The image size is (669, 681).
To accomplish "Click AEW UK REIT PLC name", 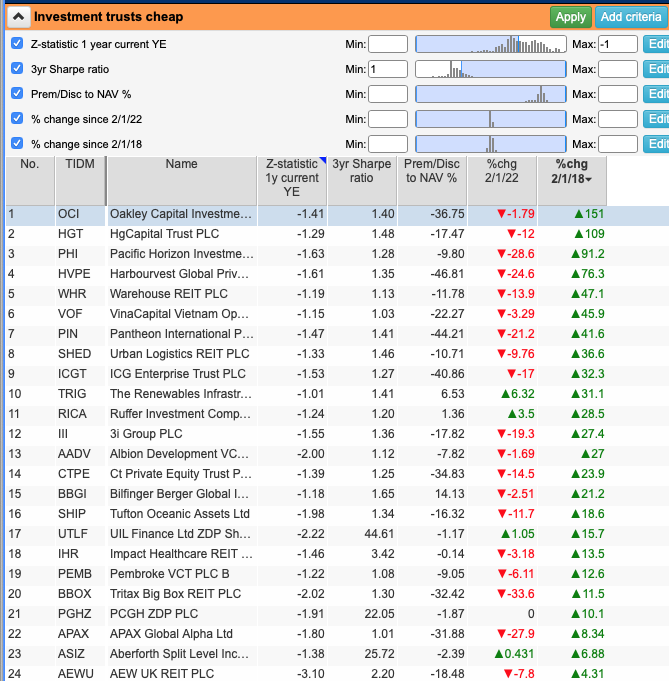I will click(x=162, y=673).
